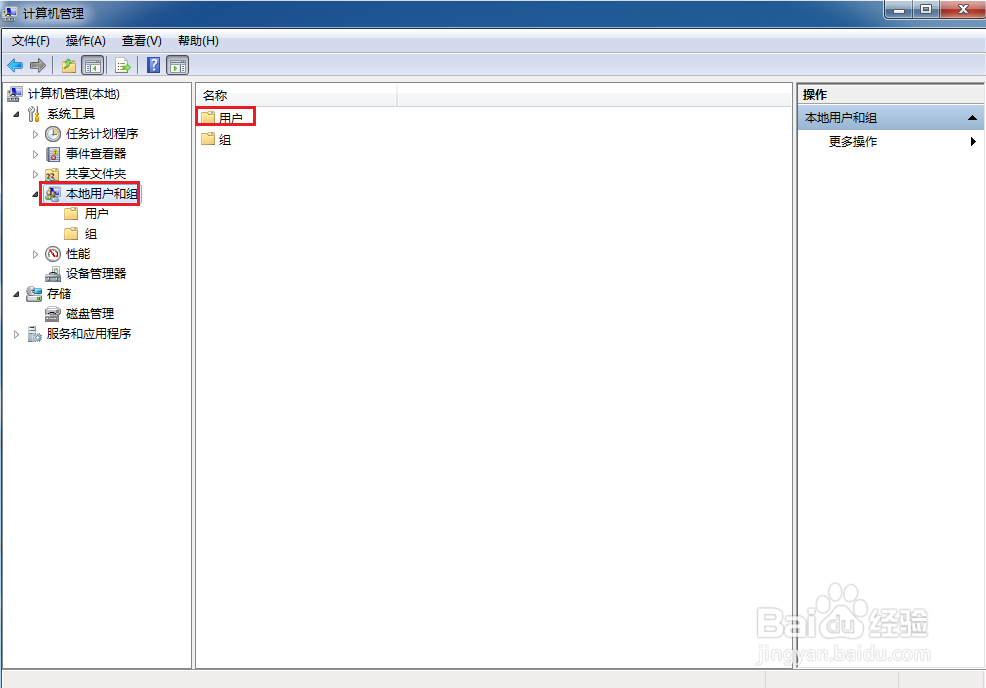Select 性能 tree item
This screenshot has width=986, height=688.
[x=78, y=253]
